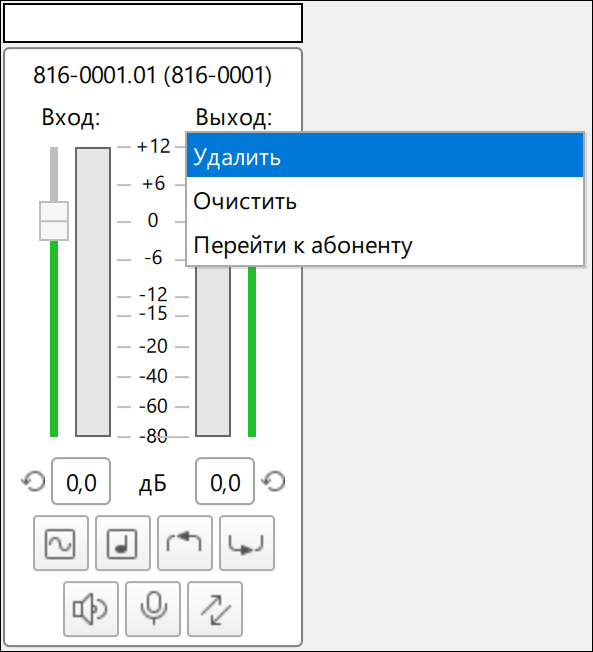Image resolution: width=593 pixels, height=652 pixels.
Task: Select Удалить from the context menu
Action: point(385,156)
